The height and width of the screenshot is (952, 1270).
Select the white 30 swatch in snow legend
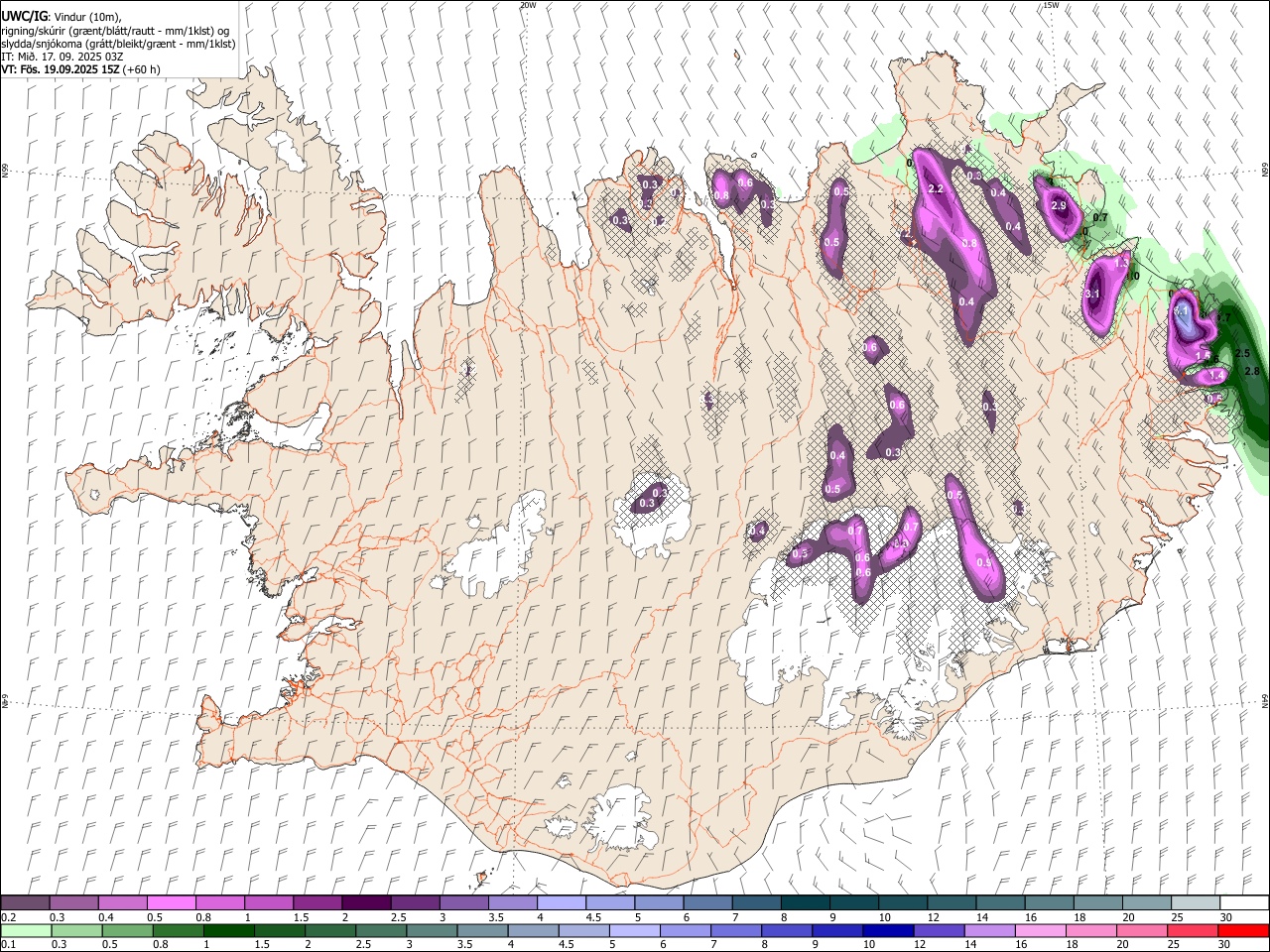1244,902
